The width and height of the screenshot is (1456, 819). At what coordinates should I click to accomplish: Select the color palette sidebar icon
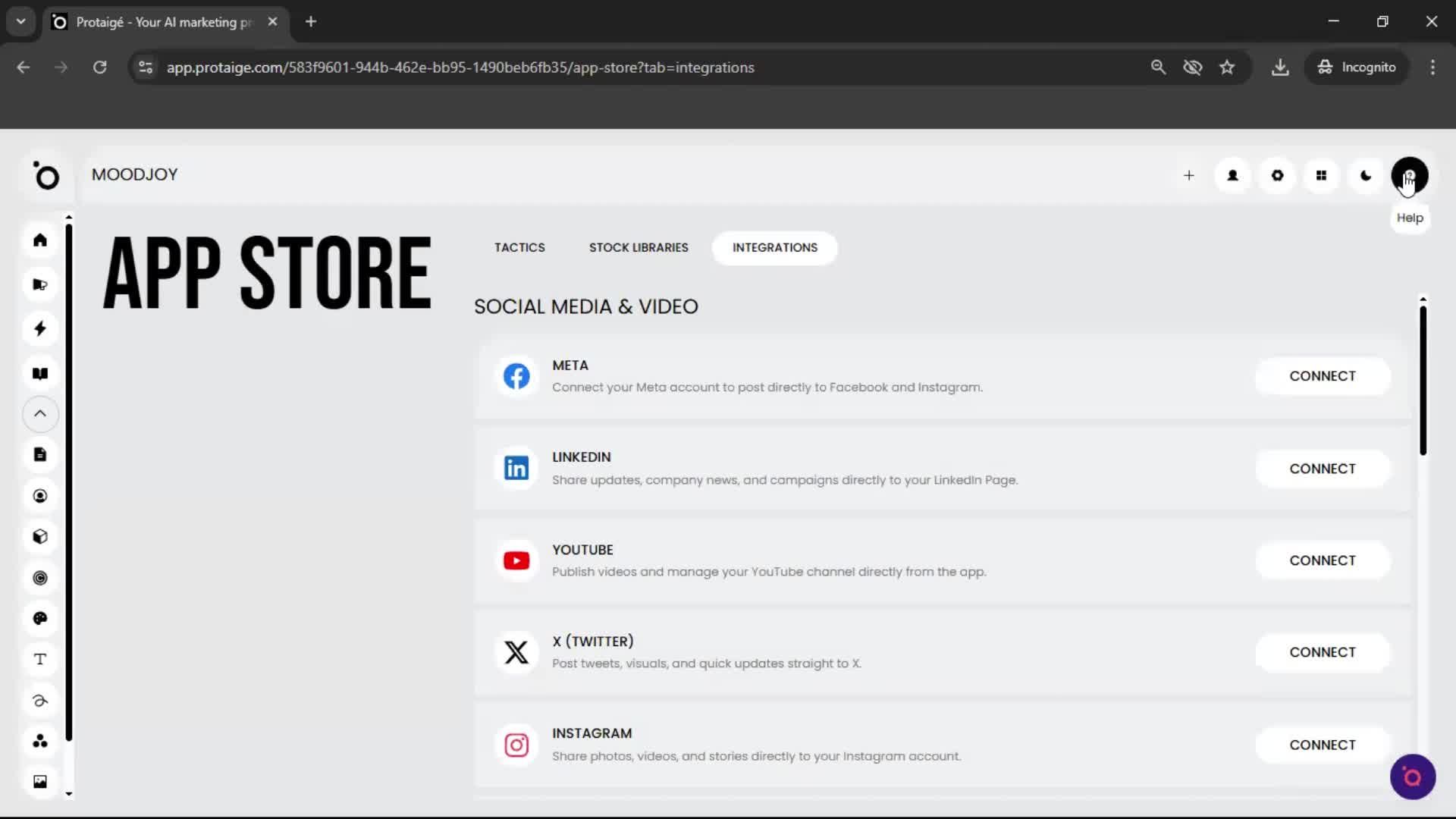tap(40, 618)
